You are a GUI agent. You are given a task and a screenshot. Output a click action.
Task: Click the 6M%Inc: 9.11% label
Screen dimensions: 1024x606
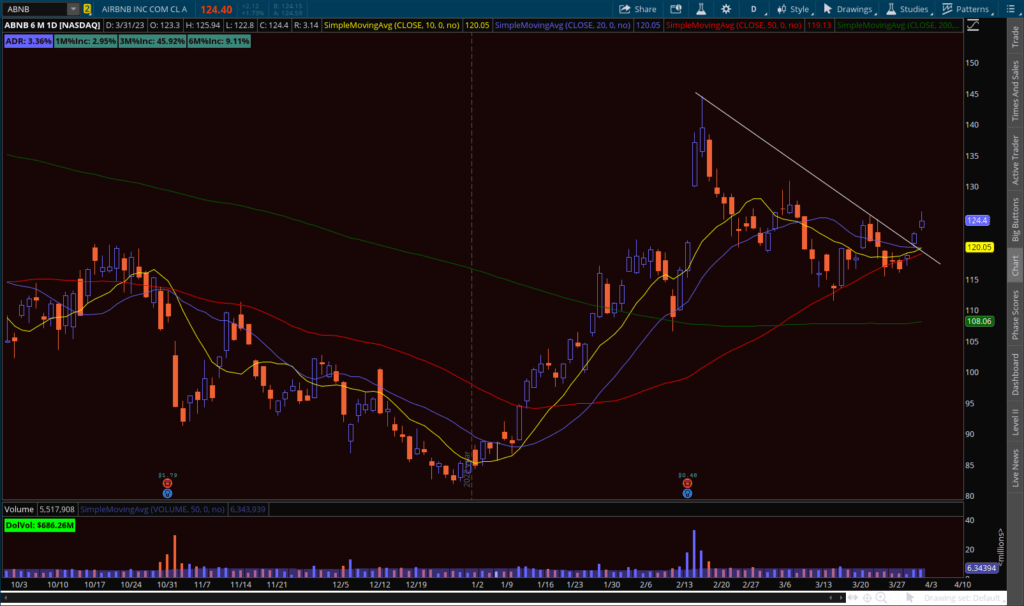219,41
